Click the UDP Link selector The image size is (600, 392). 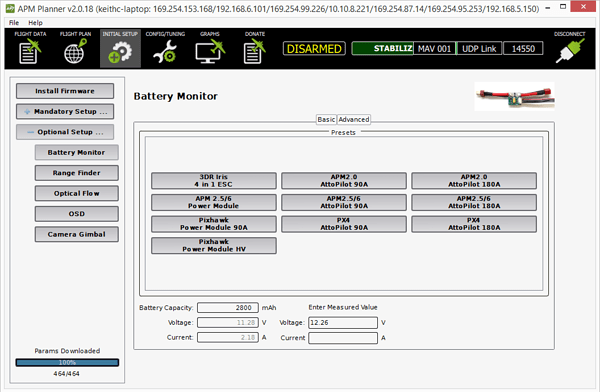tap(479, 49)
